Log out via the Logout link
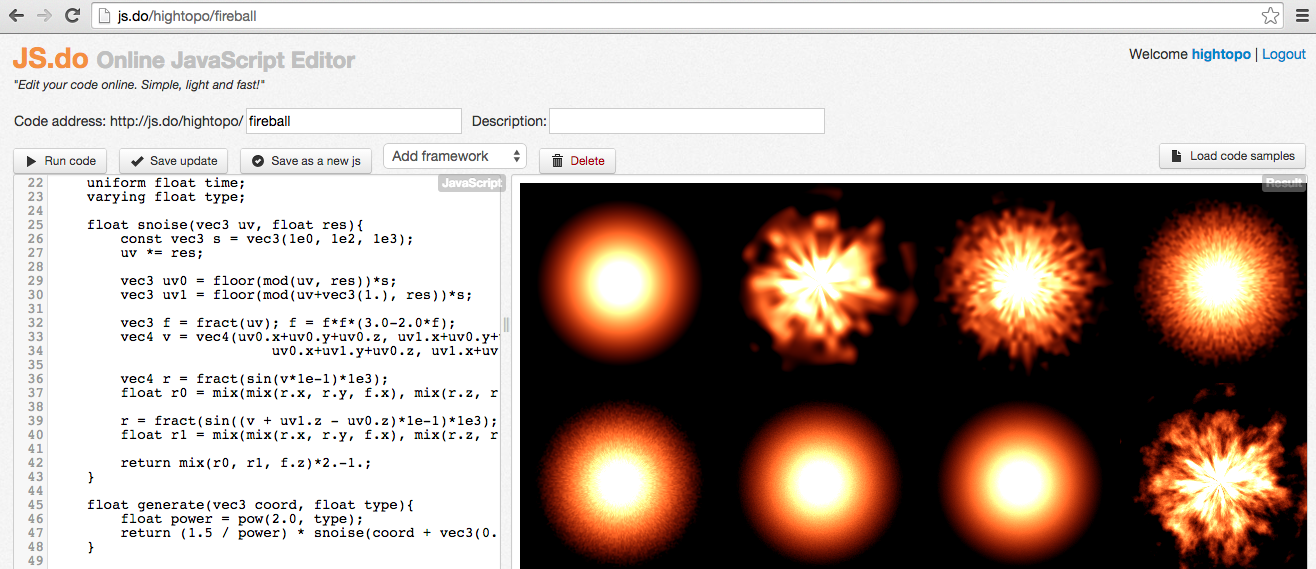Viewport: 1316px width, 569px height. tap(1284, 54)
